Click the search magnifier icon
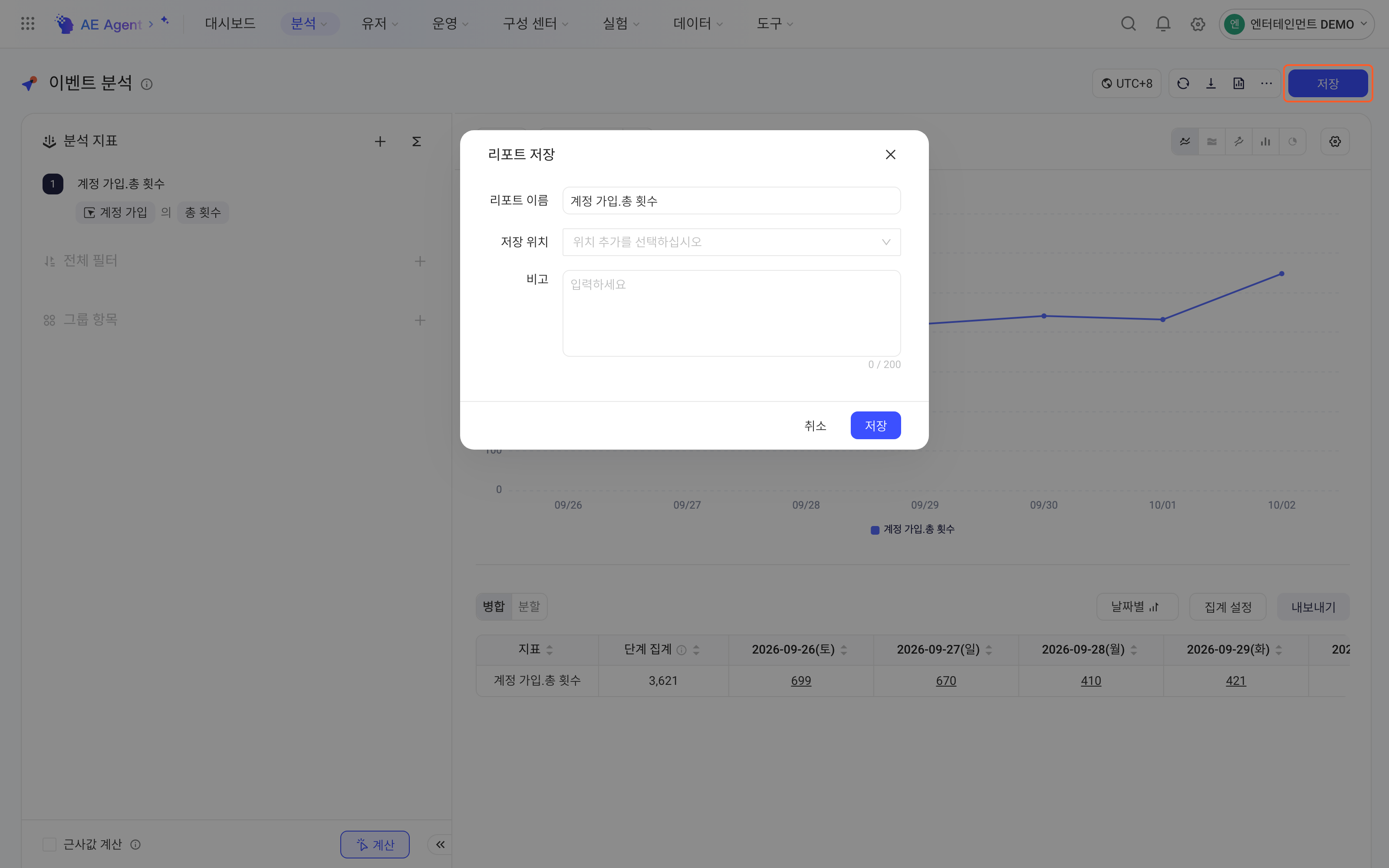The width and height of the screenshot is (1389, 868). coord(1129,23)
